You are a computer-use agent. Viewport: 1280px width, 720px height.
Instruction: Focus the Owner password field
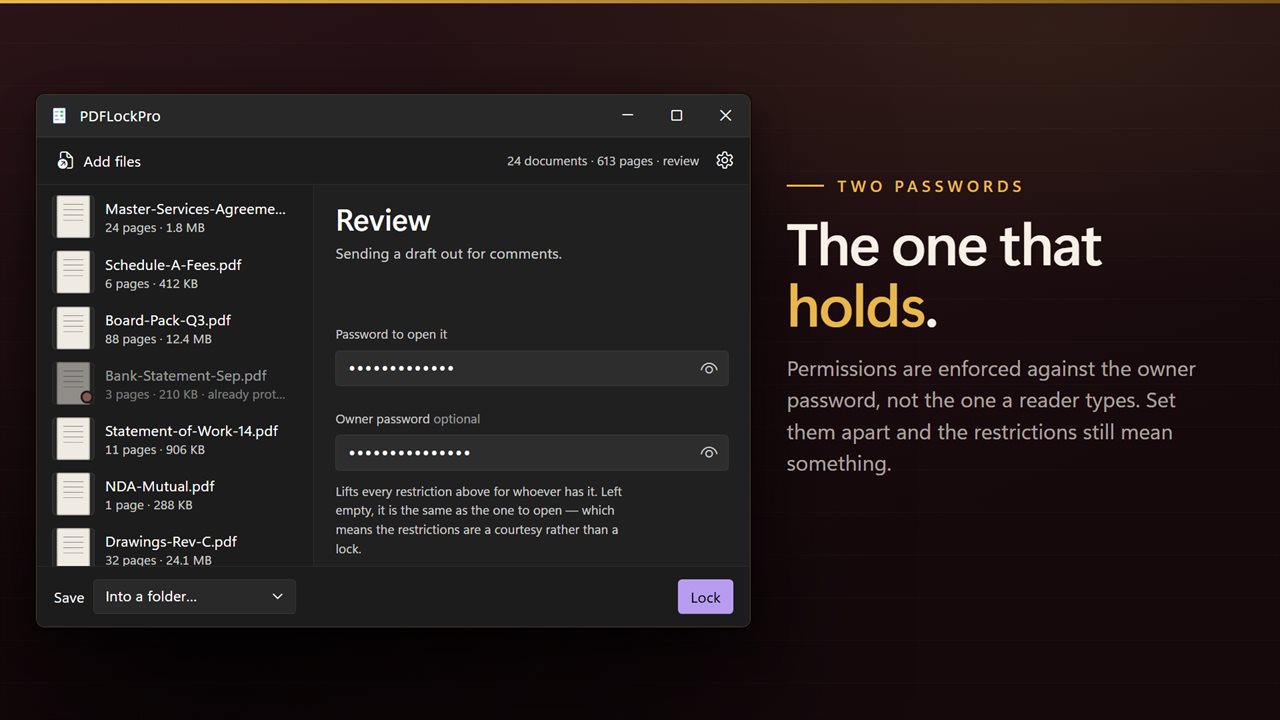pyautogui.click(x=532, y=452)
